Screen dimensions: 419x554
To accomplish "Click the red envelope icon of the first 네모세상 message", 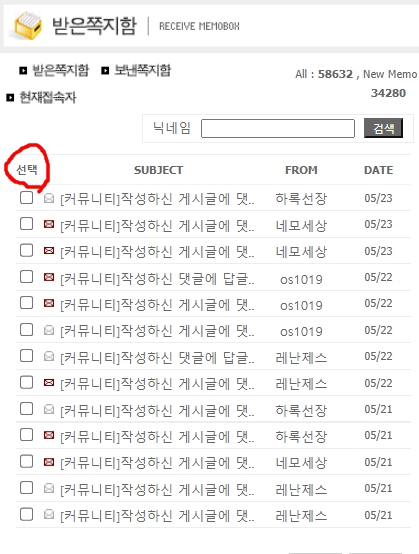I will tap(49, 224).
